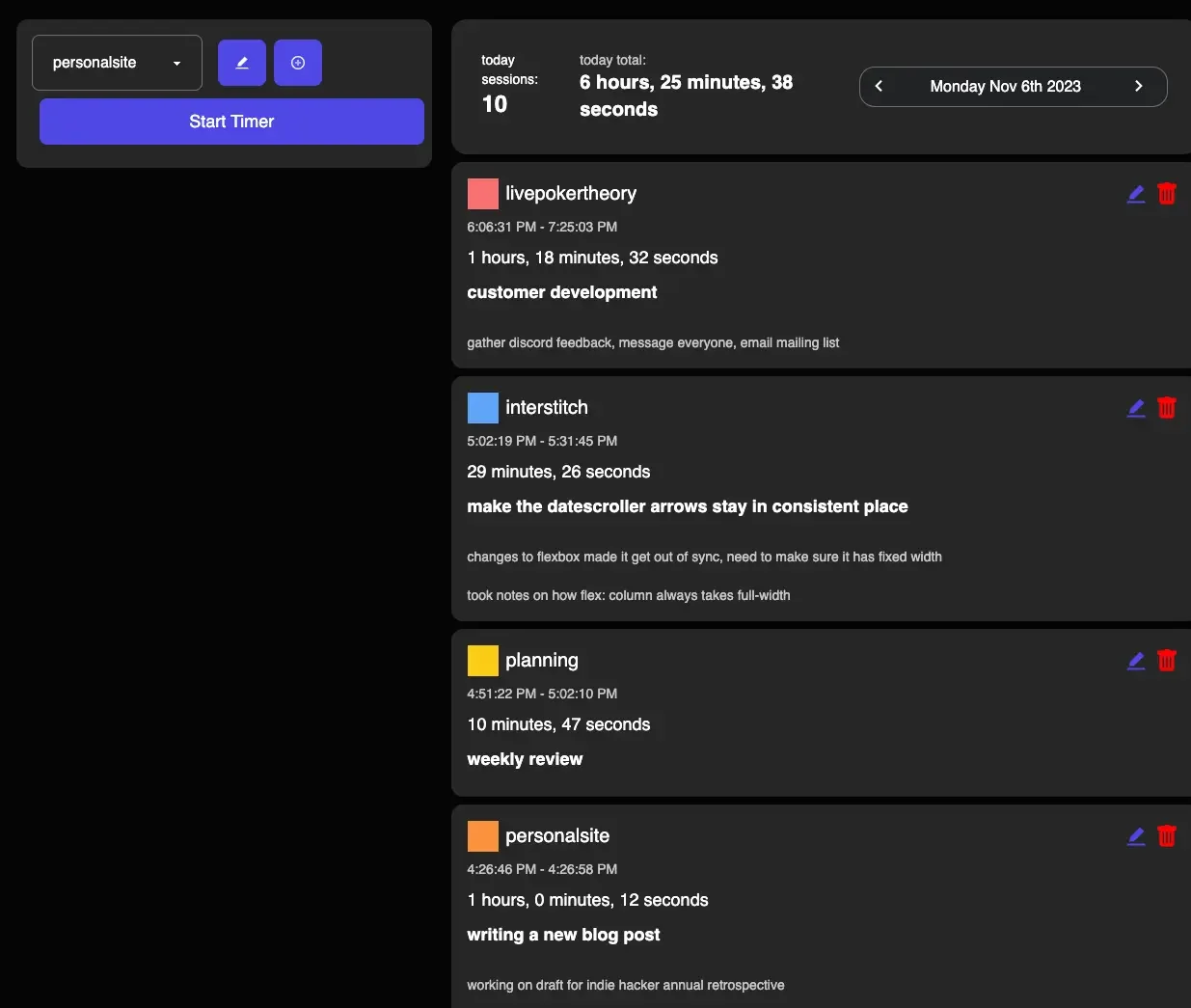This screenshot has height=1008, width=1191.
Task: Edit the livepokertheory session entry
Action: [x=1136, y=194]
